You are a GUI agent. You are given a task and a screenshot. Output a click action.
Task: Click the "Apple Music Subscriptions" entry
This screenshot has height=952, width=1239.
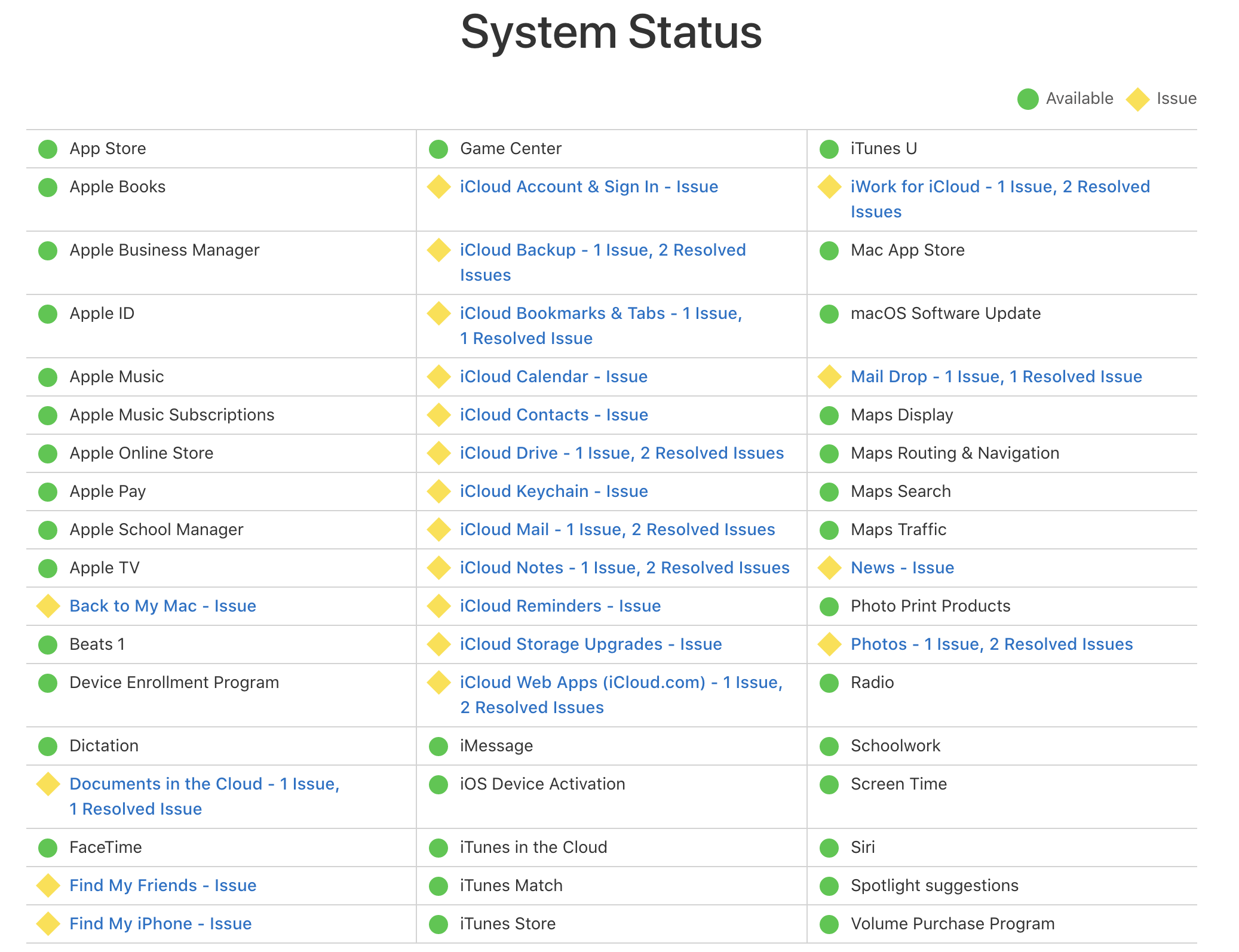[x=172, y=415]
